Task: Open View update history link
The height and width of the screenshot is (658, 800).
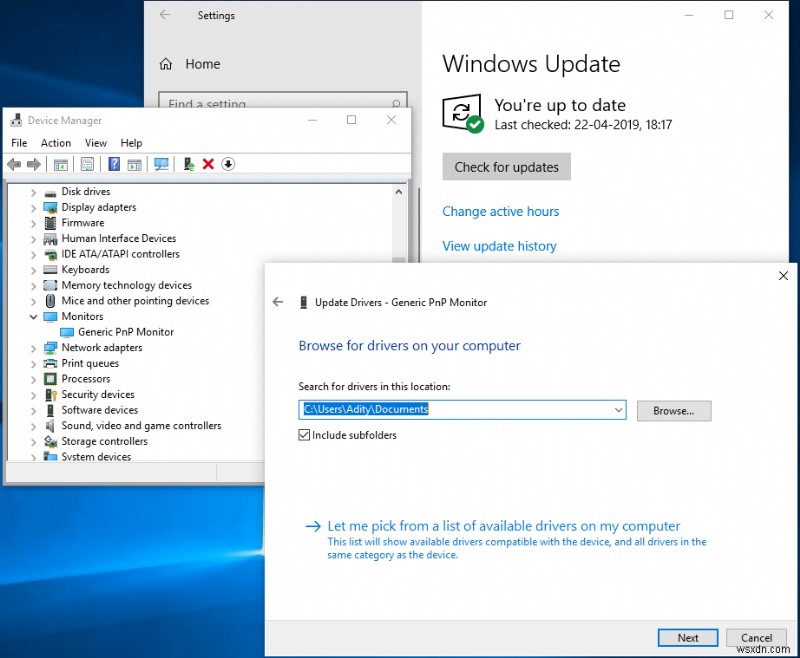Action: 499,246
